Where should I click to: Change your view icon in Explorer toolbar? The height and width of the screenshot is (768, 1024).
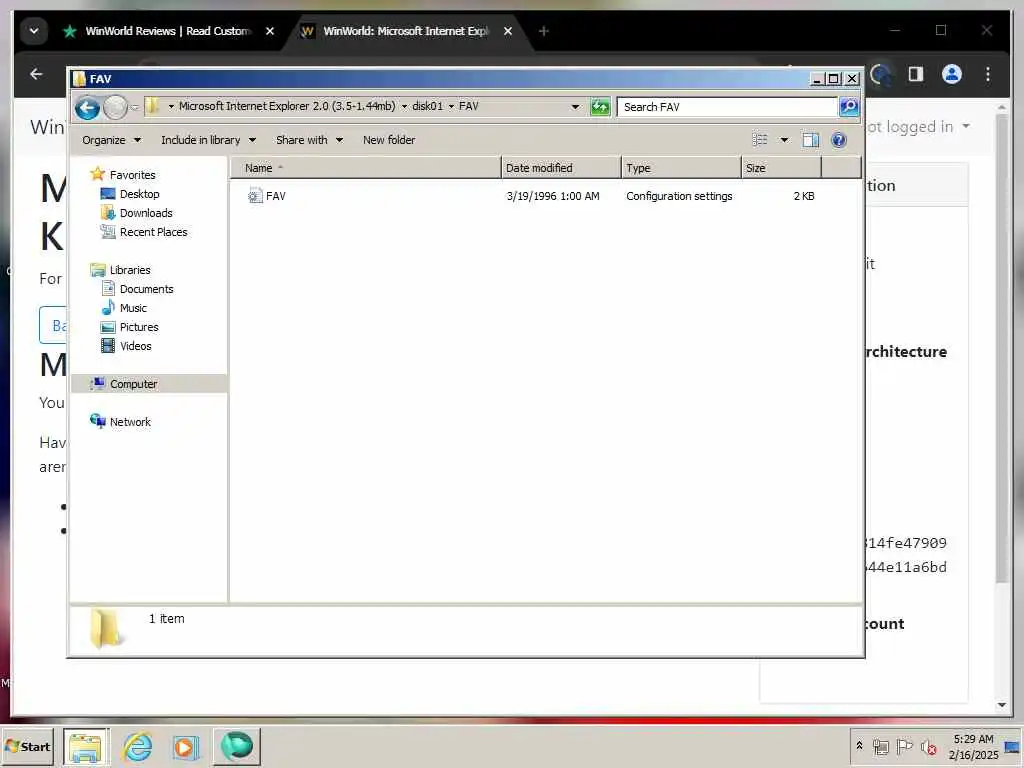[760, 140]
